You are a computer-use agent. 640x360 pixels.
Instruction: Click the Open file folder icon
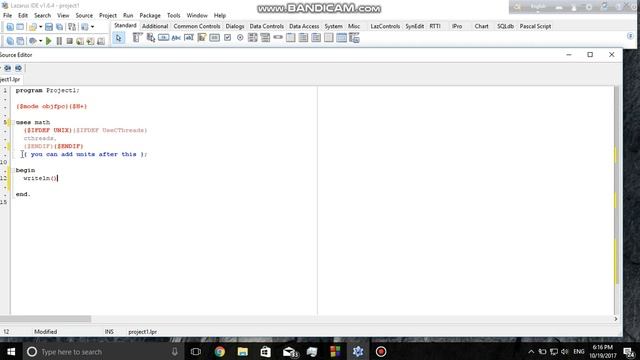click(33, 27)
